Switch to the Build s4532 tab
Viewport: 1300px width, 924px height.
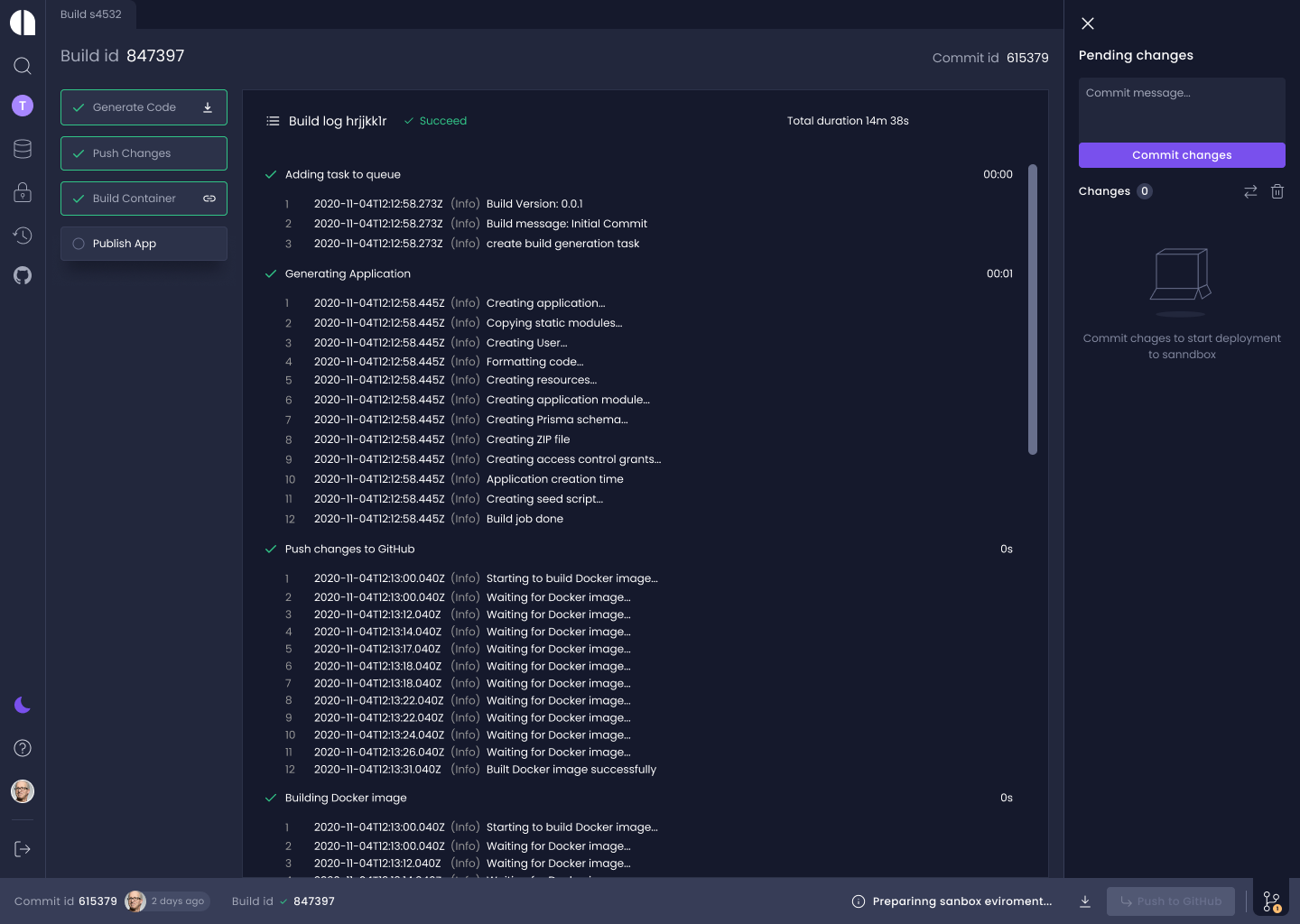[x=90, y=14]
